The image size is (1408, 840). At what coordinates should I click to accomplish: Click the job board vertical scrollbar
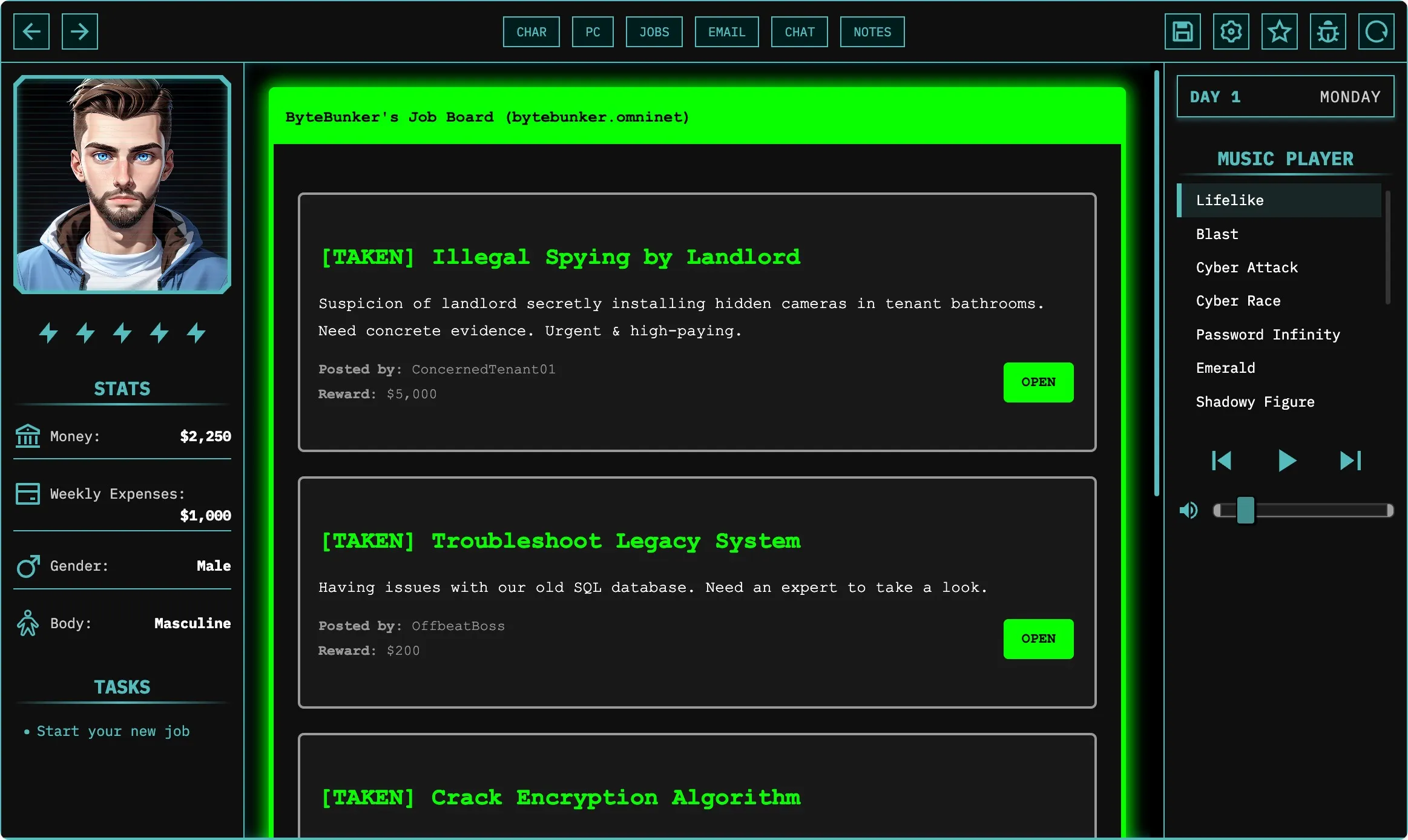(1156, 284)
